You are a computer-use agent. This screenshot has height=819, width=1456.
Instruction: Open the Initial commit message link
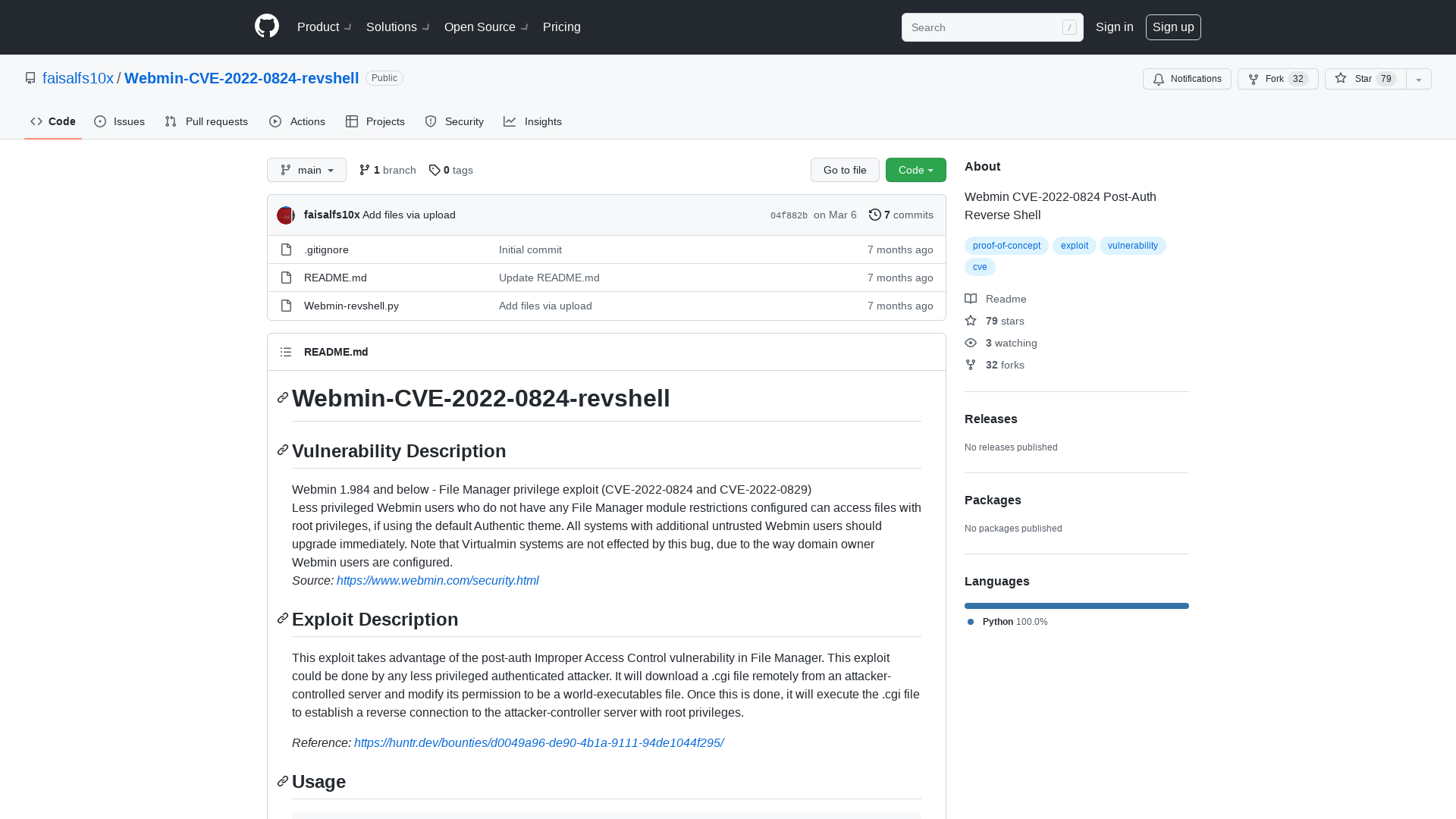pos(530,249)
